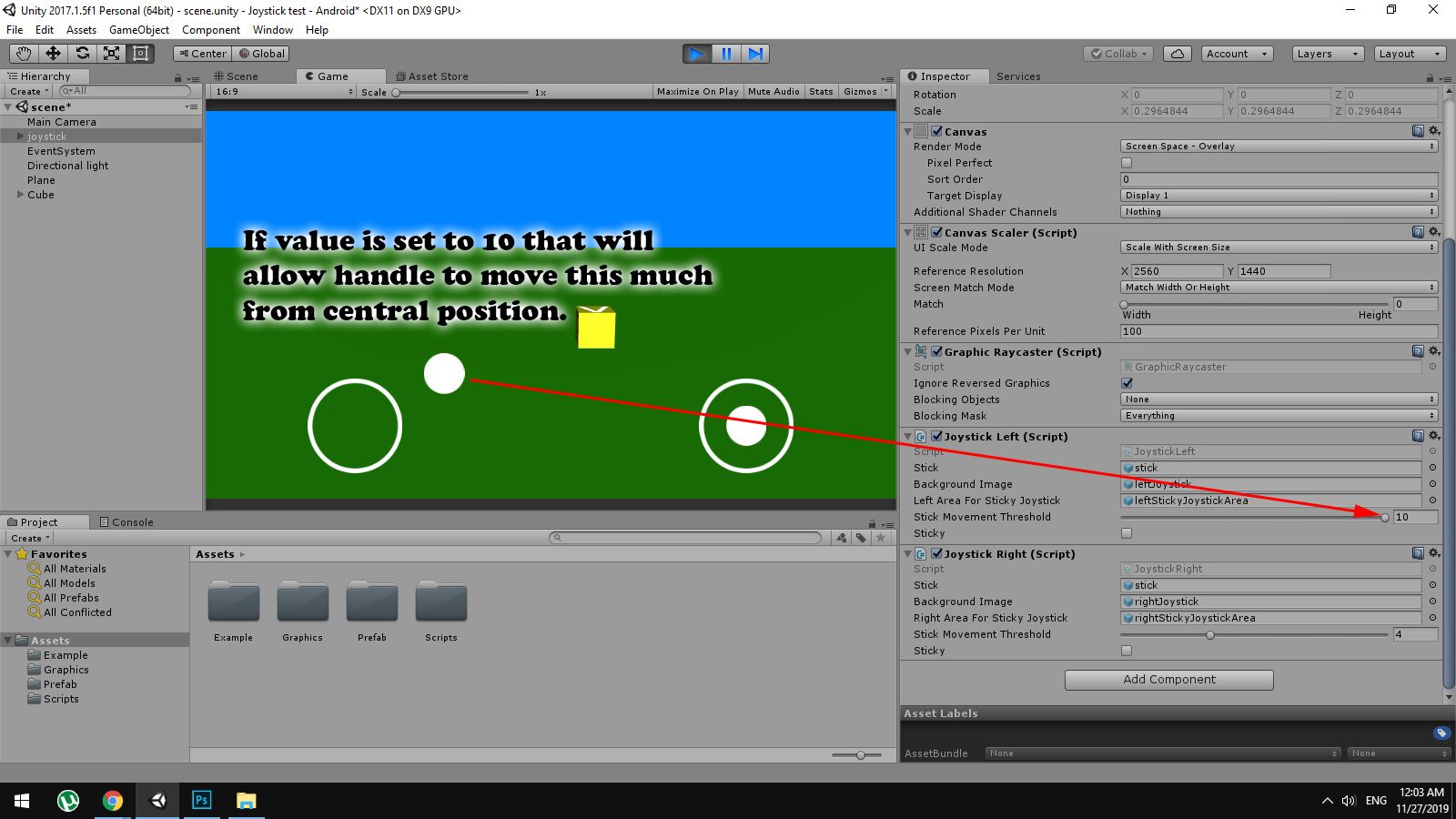Open Chrome from the taskbar

tap(113, 801)
